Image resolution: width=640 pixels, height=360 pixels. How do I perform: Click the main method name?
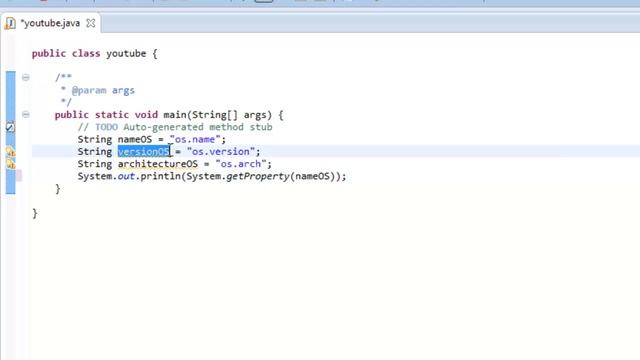click(x=175, y=115)
